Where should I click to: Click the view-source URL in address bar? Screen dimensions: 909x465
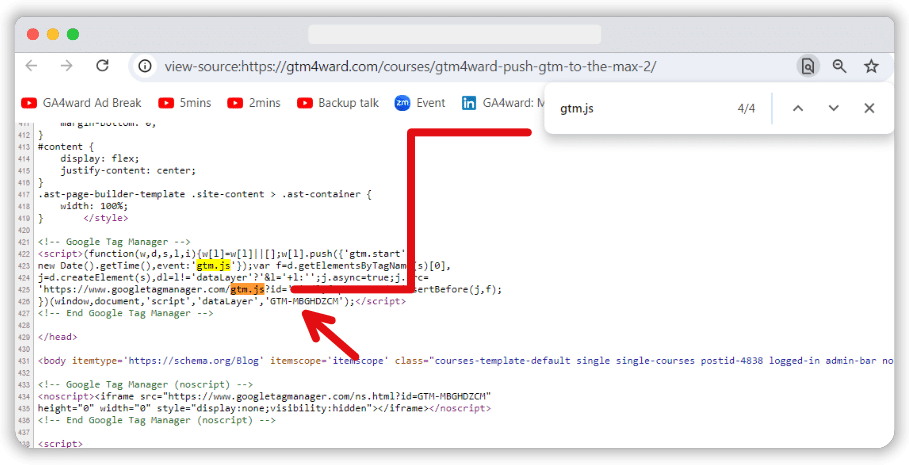(x=410, y=67)
